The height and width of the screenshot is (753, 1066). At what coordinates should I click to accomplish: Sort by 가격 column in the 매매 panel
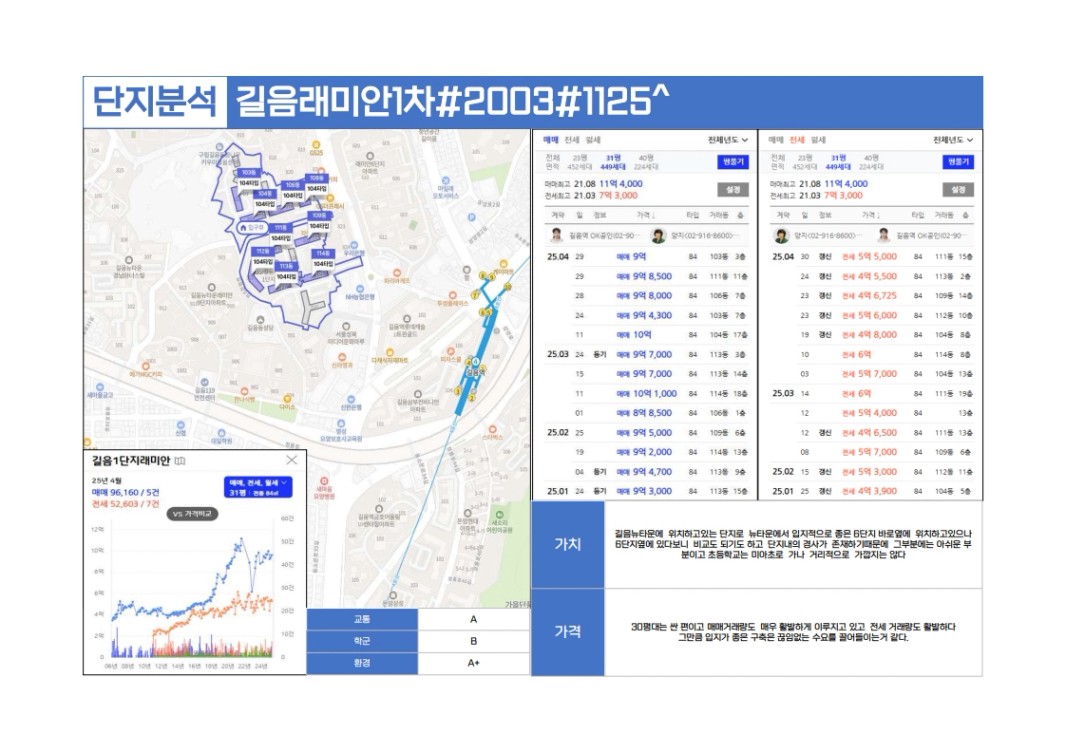coord(645,215)
